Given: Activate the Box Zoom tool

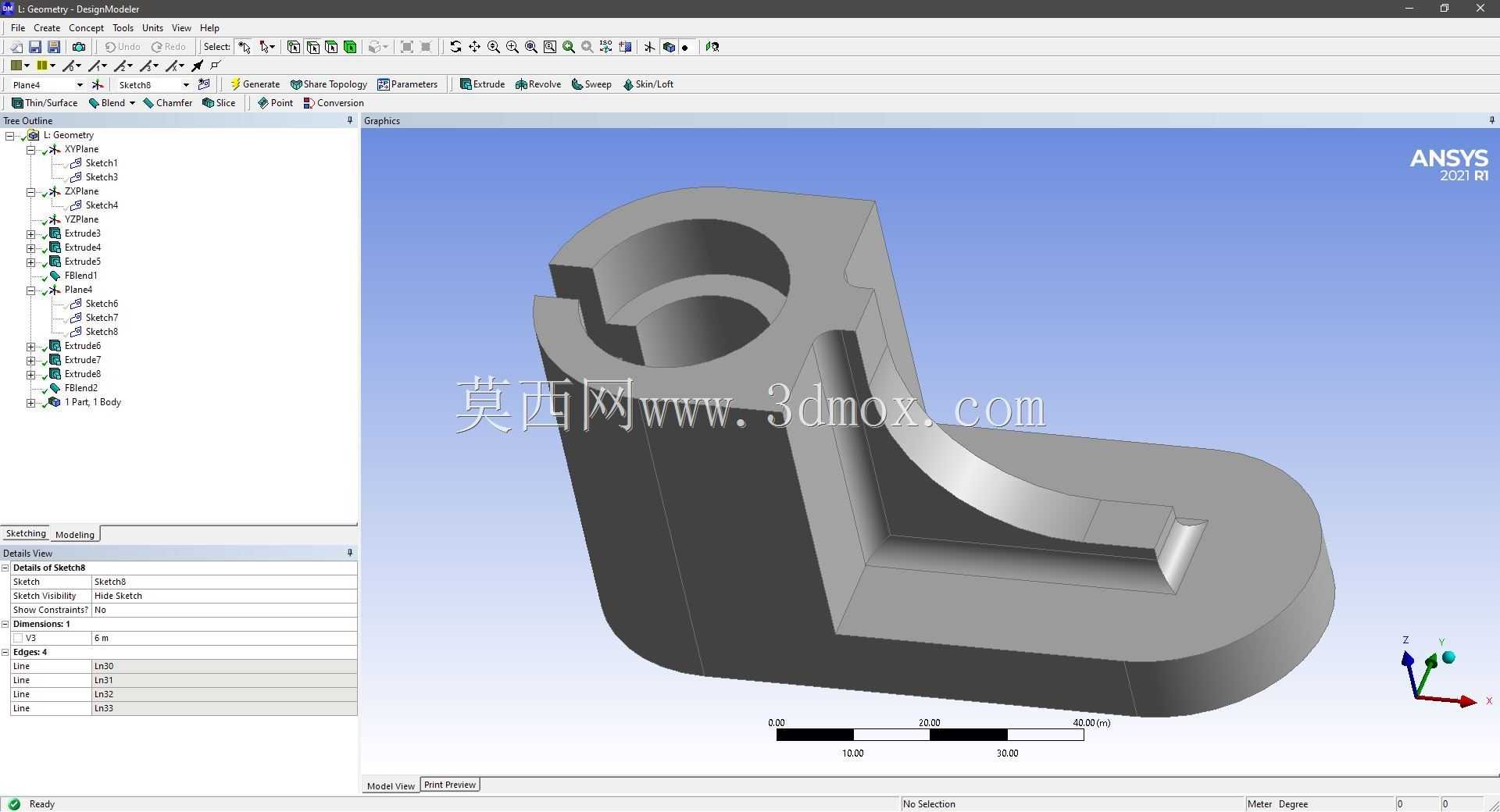Looking at the screenshot, I should pyautogui.click(x=512, y=47).
